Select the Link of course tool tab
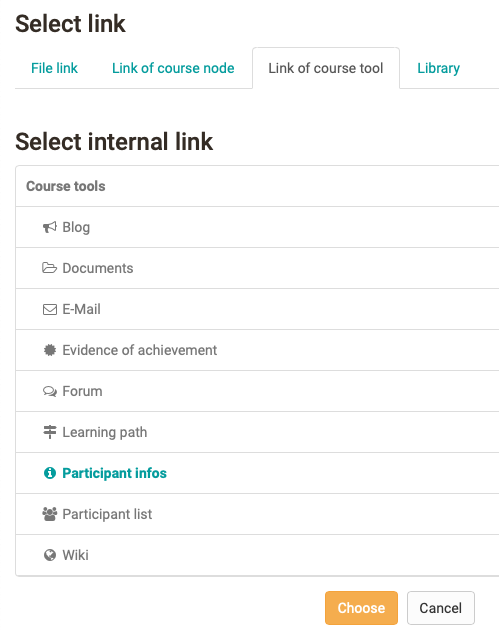This screenshot has height=630, width=499. (x=326, y=68)
